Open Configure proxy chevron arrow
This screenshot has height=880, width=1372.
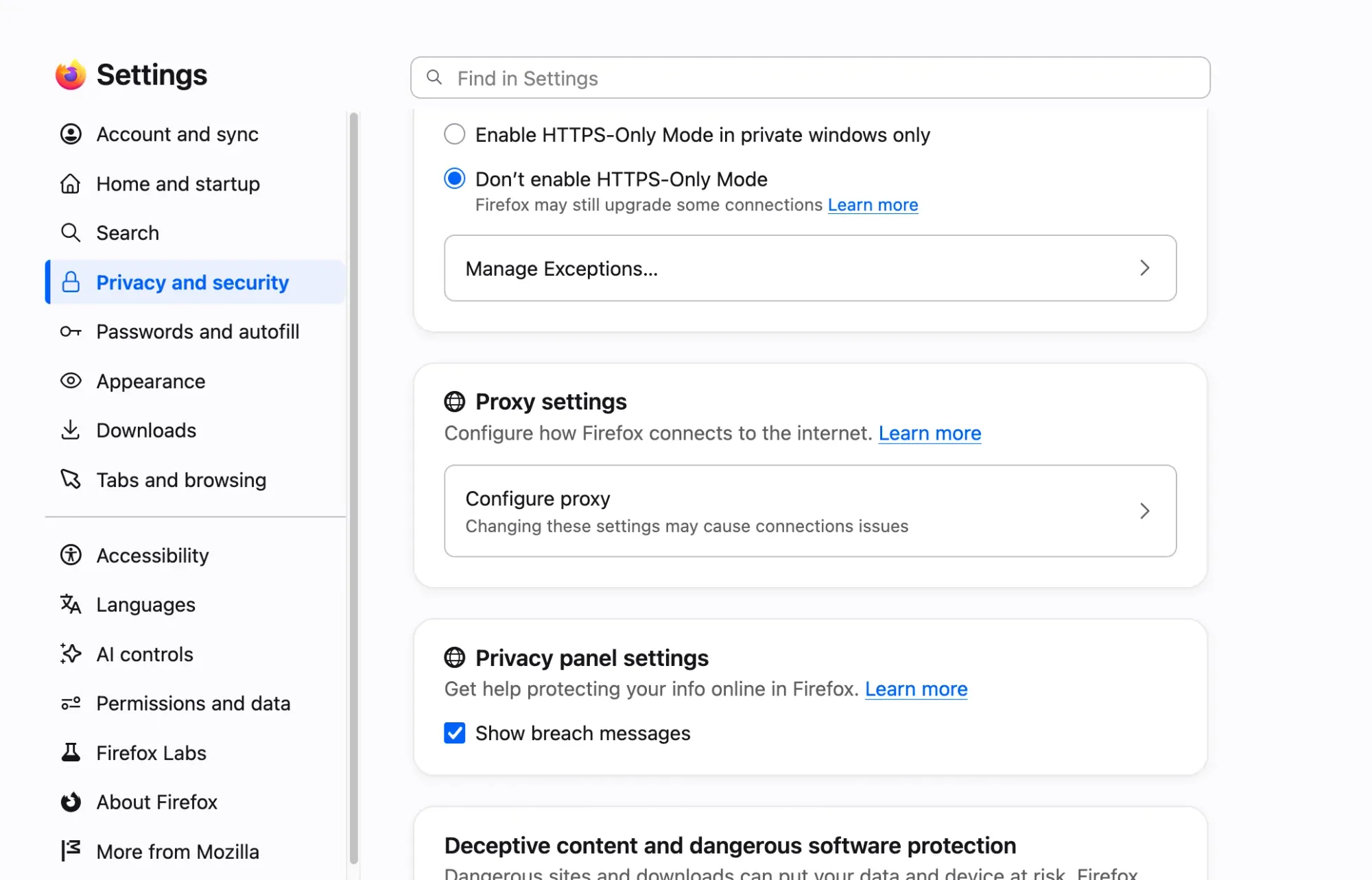tap(1144, 511)
